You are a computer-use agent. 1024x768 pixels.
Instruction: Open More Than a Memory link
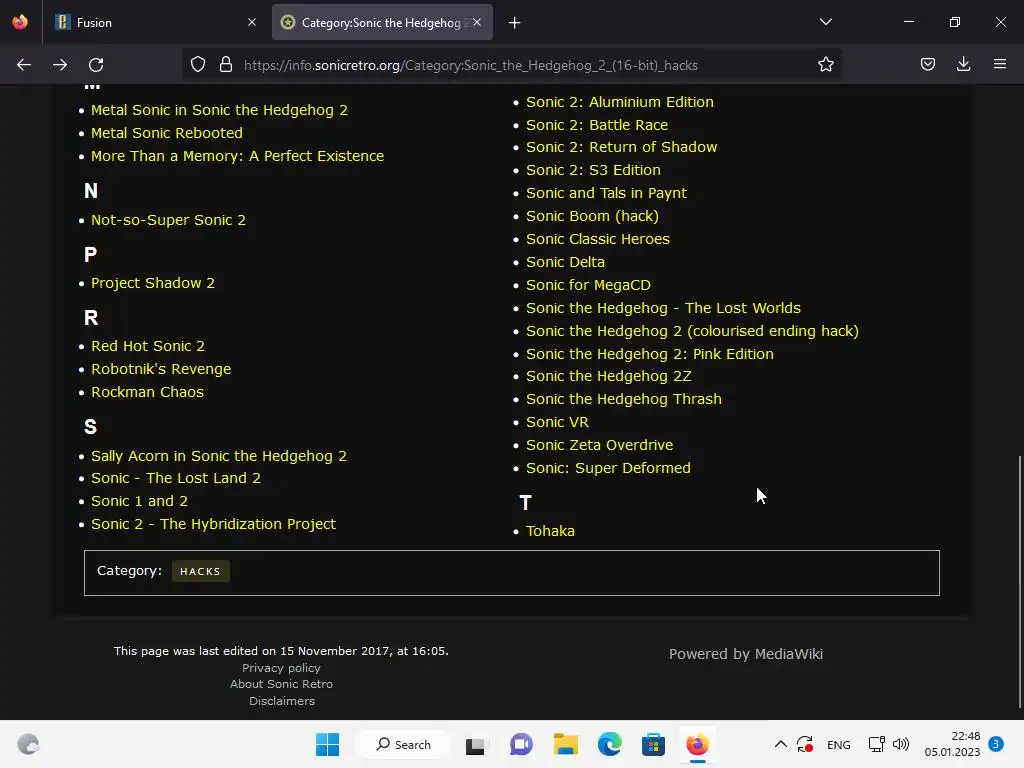tap(237, 156)
